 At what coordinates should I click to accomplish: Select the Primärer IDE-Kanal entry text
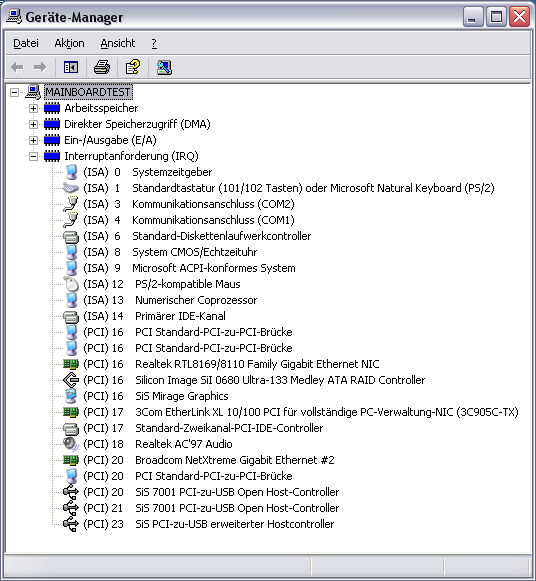click(180, 316)
